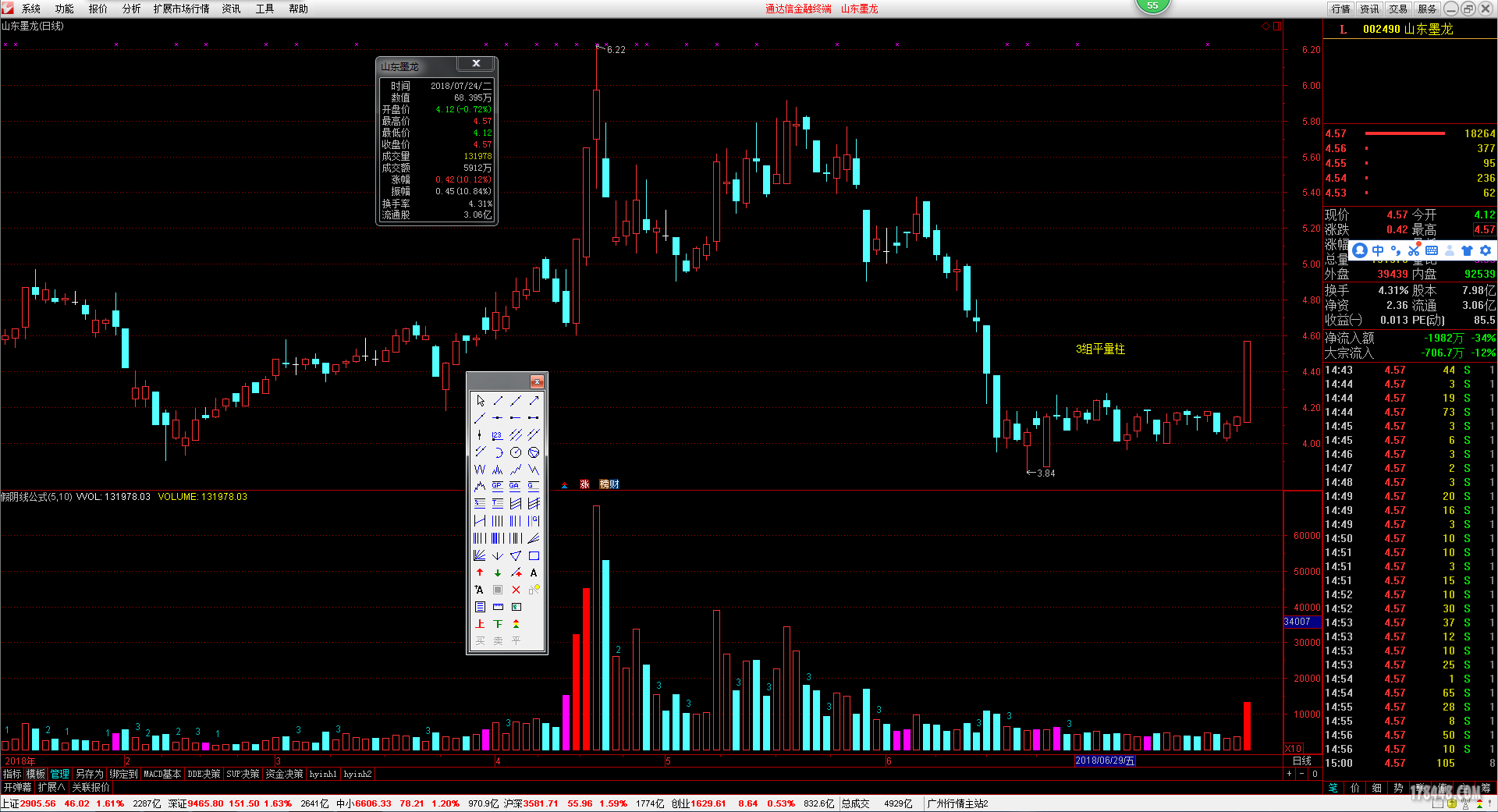Screen dimensions: 1498x812
Task: Click the 笔 tab at bottom right
Action: pyautogui.click(x=1333, y=788)
